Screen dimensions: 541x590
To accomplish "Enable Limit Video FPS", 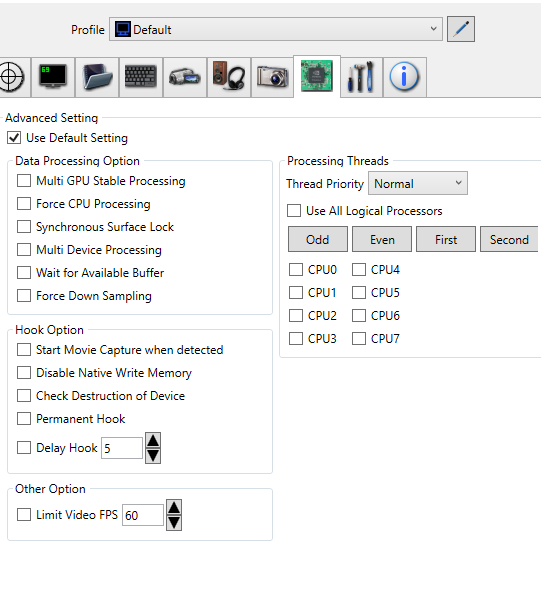I will (24, 514).
